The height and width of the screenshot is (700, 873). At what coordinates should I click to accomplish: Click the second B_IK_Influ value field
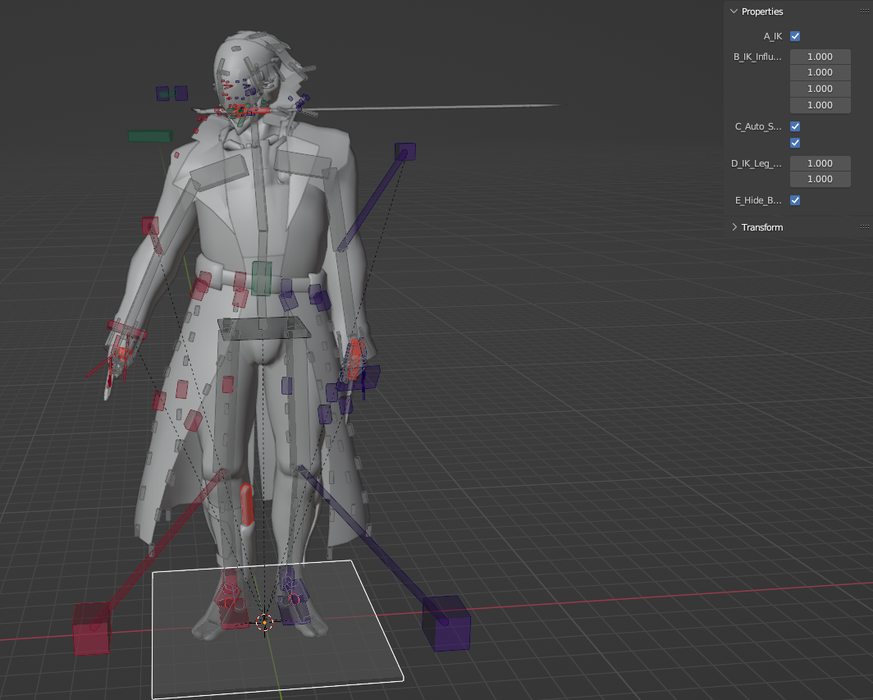tap(820, 72)
